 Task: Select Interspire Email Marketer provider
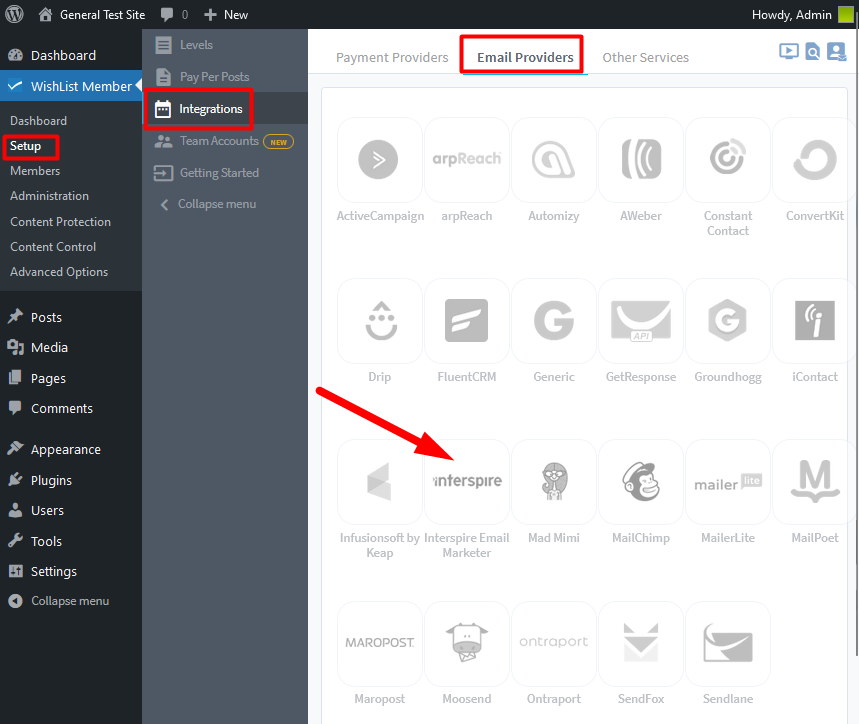(x=467, y=482)
